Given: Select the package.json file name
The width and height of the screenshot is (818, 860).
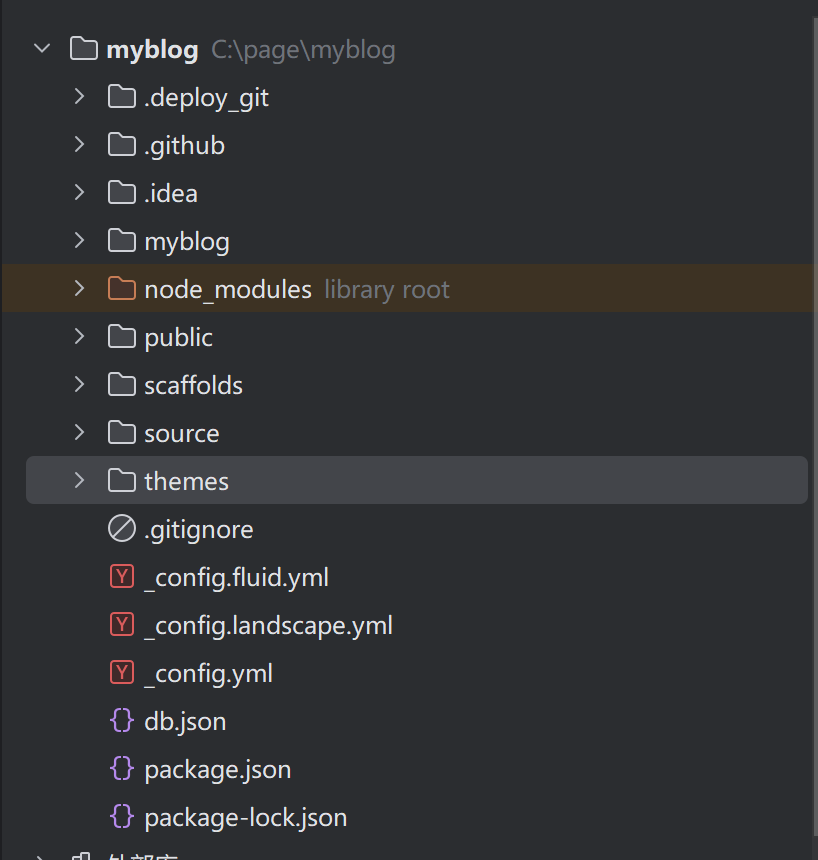Looking at the screenshot, I should point(218,770).
